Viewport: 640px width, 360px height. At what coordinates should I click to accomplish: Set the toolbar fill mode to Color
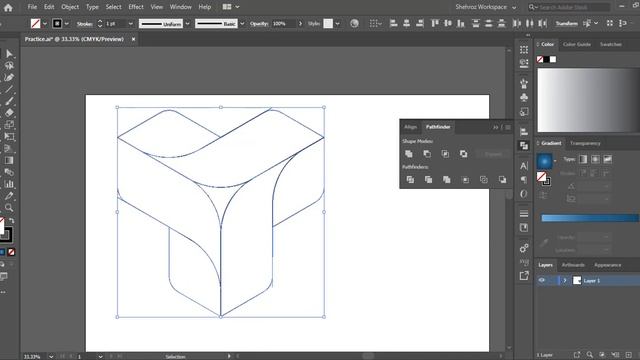2,252
